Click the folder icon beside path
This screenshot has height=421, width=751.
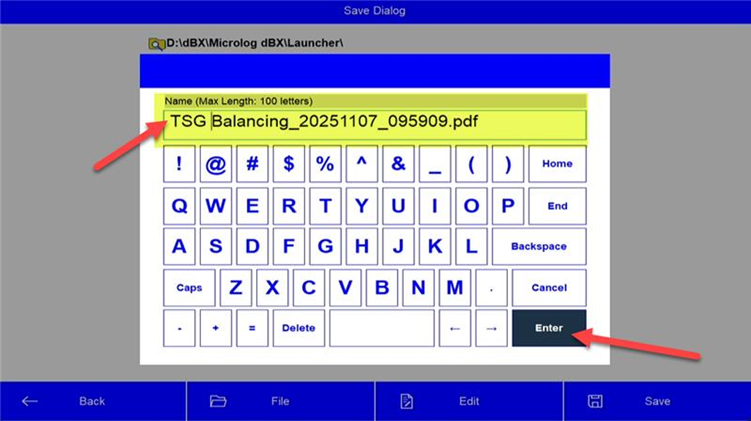[x=157, y=44]
